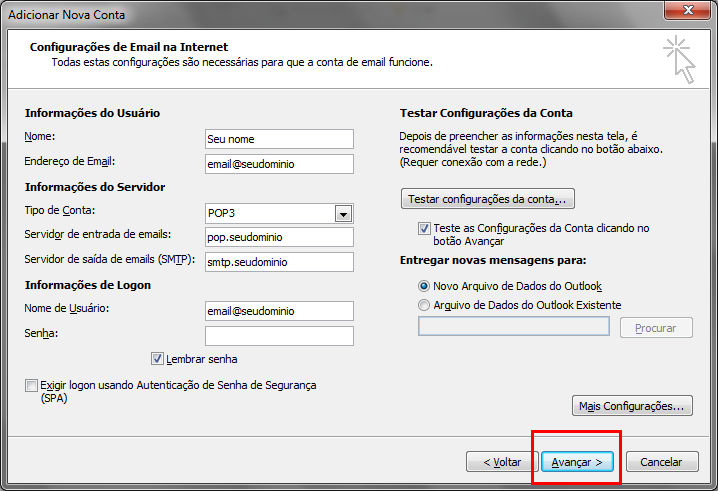
Task: Close the Adicionar Nova Conta dialog
Action: (x=688, y=9)
